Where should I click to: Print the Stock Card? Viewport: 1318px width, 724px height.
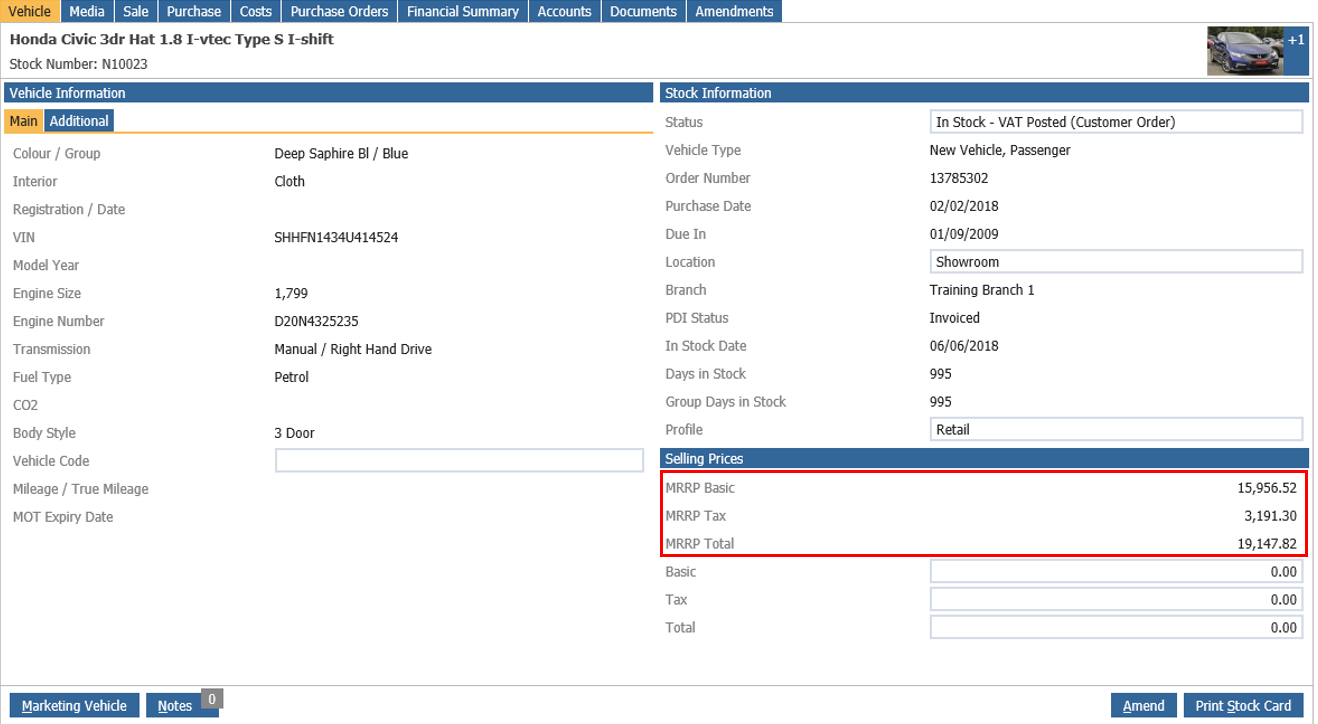click(1243, 706)
